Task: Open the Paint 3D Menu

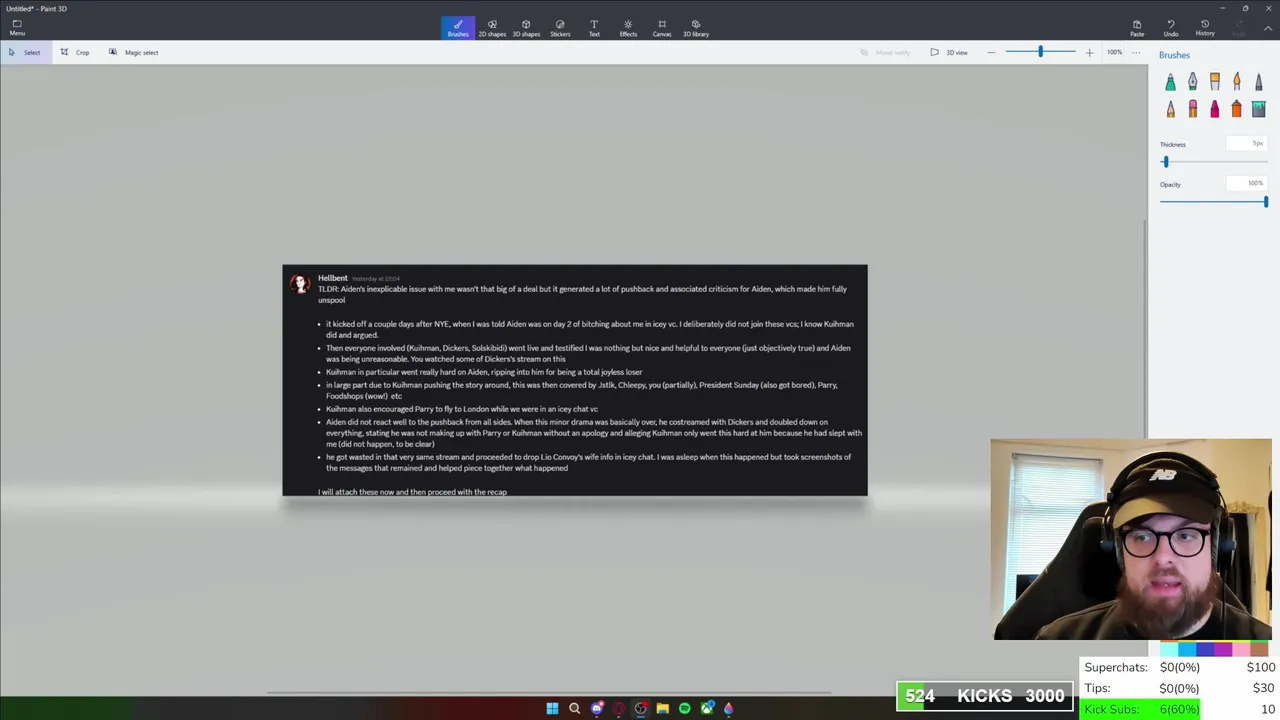Action: pos(17,28)
